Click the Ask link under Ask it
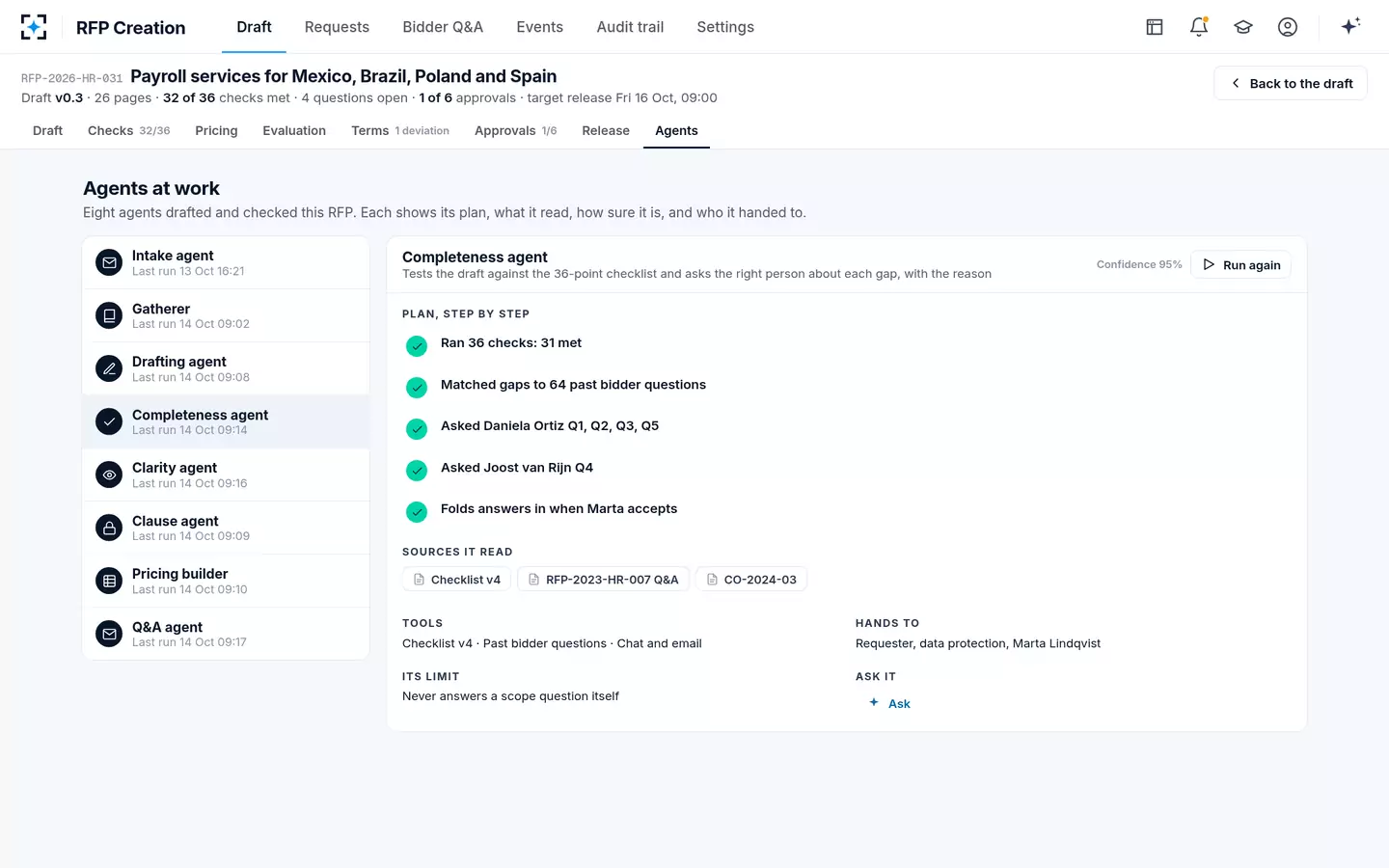The width and height of the screenshot is (1389, 868). click(x=889, y=703)
